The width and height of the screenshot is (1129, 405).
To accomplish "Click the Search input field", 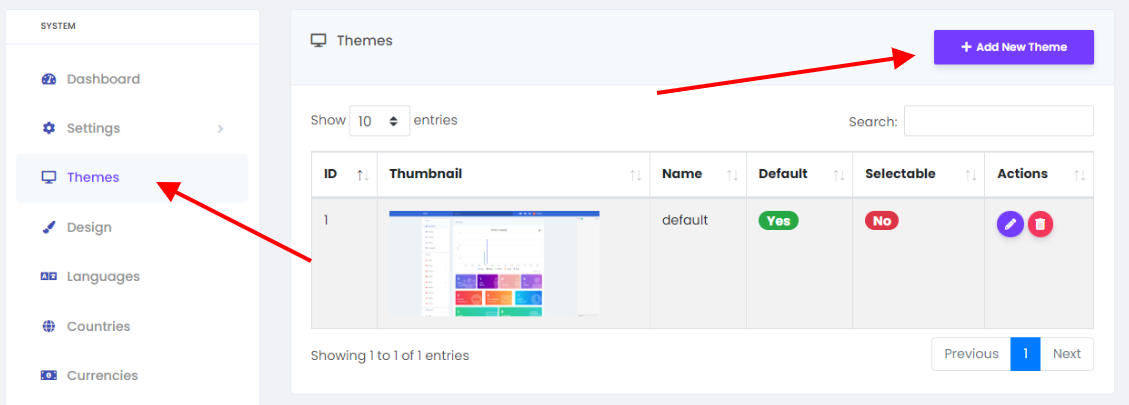I will point(999,121).
